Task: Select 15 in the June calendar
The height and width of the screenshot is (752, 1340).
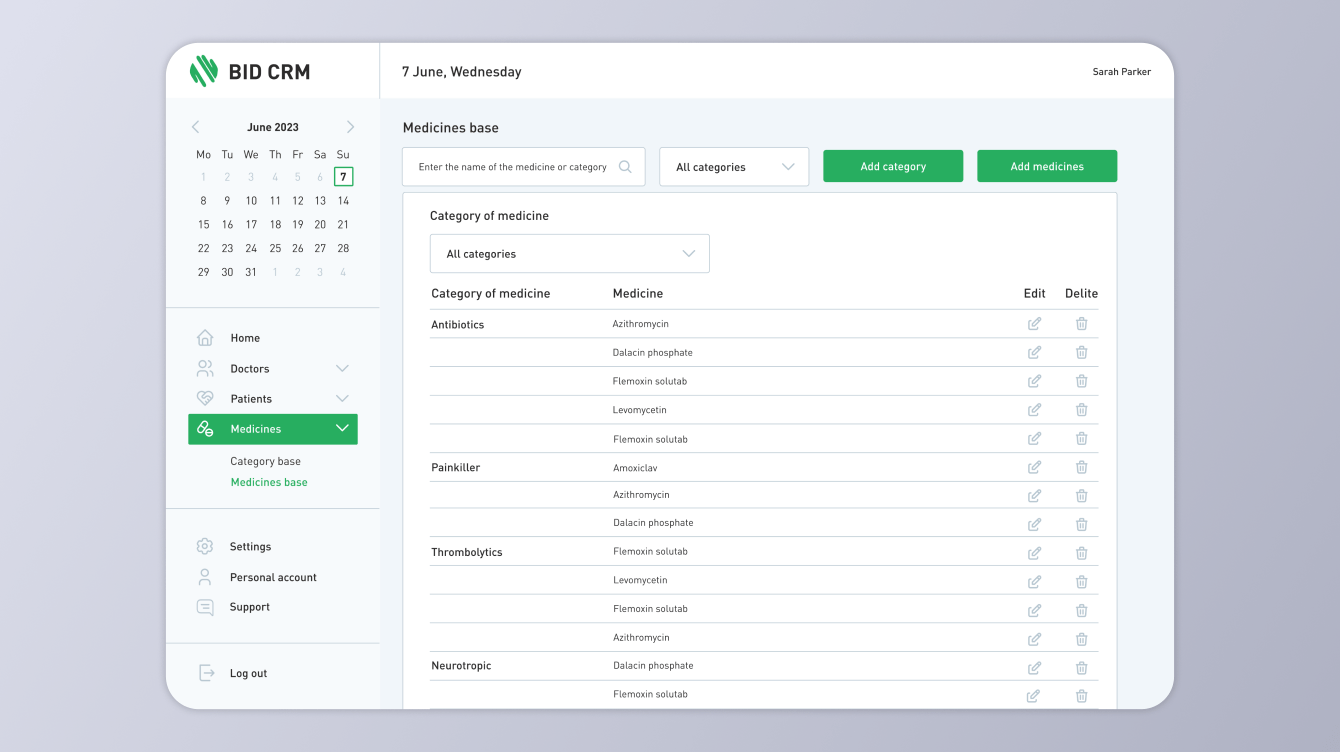Action: point(204,225)
